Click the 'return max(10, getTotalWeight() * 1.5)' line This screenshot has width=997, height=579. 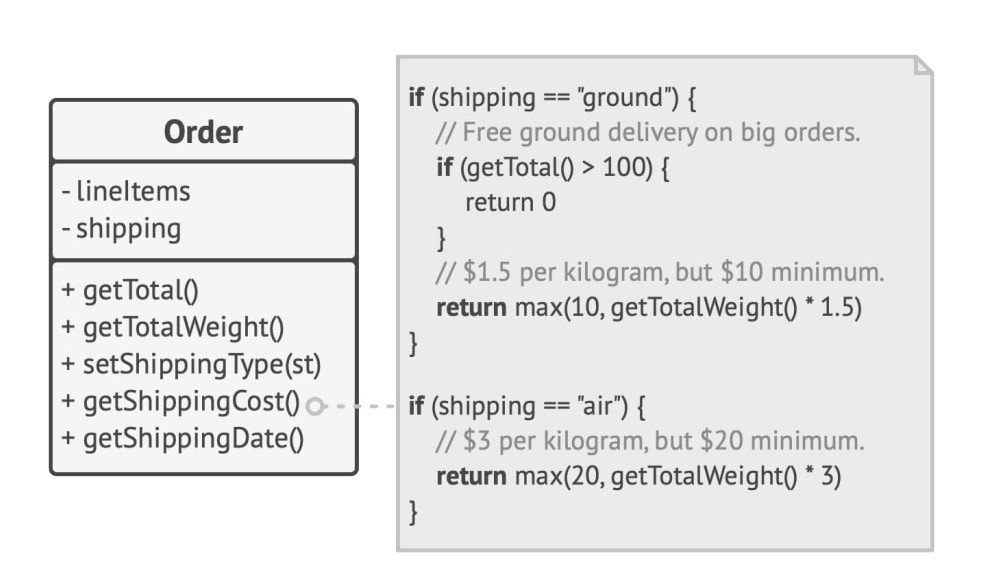tap(649, 308)
